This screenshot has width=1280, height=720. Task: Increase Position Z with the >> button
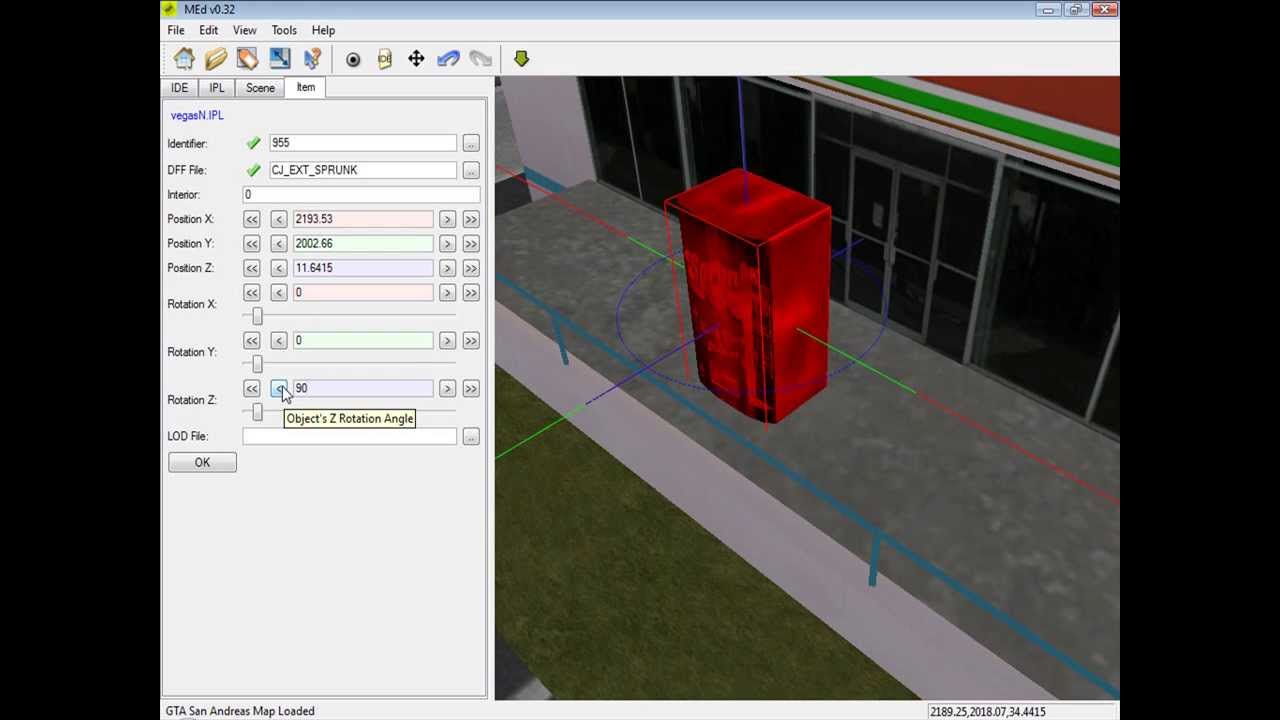pos(470,268)
